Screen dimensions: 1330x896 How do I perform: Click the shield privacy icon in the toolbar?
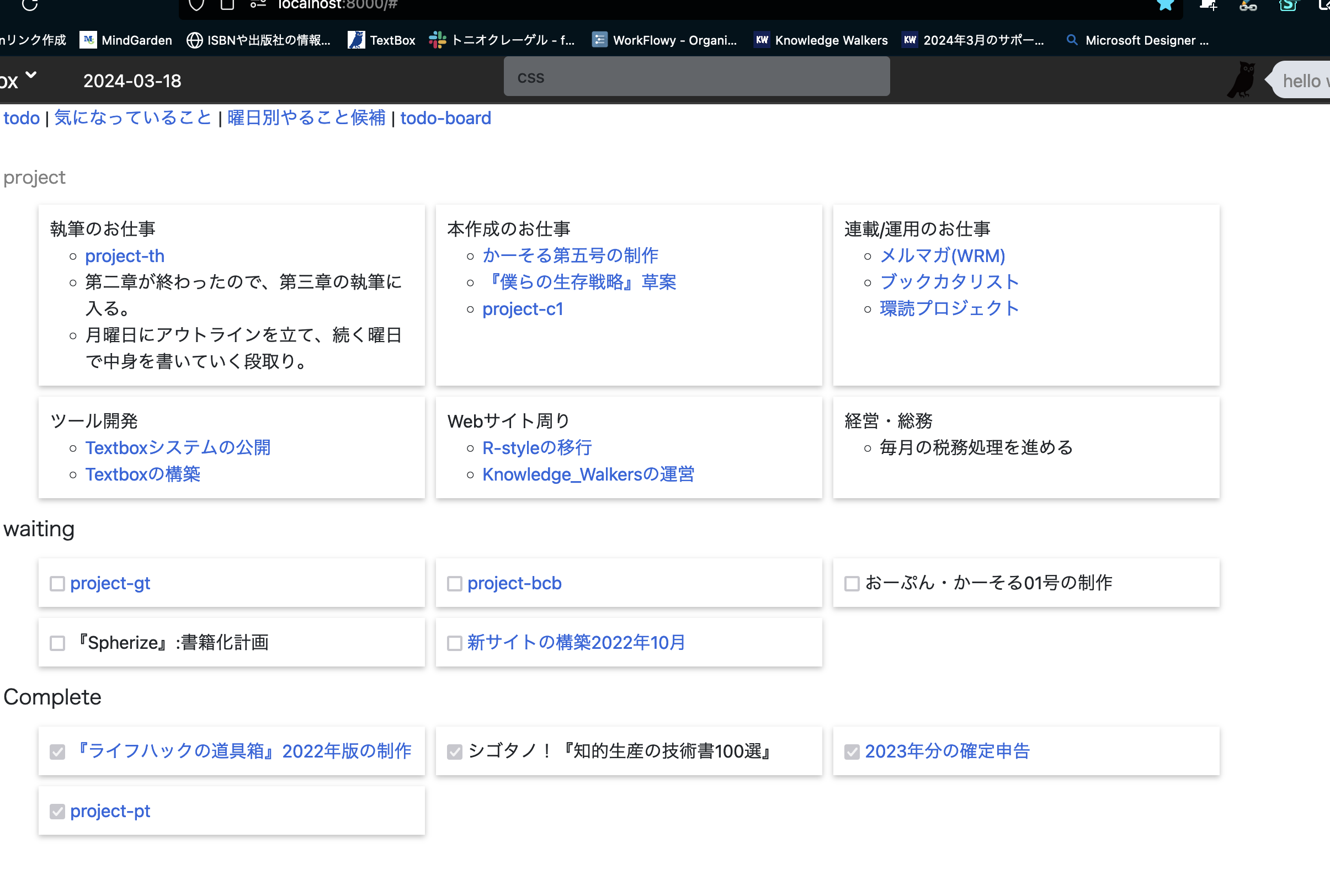[x=196, y=4]
